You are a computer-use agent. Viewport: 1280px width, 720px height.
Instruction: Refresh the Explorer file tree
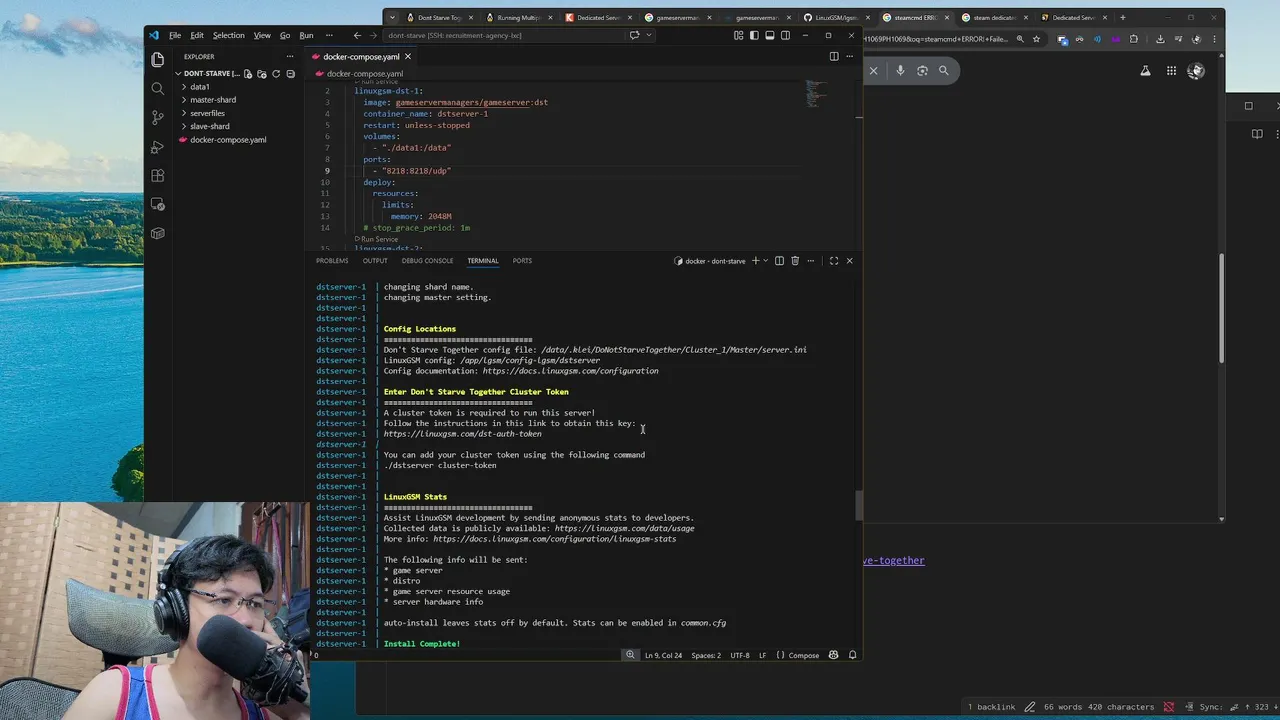[x=276, y=74]
